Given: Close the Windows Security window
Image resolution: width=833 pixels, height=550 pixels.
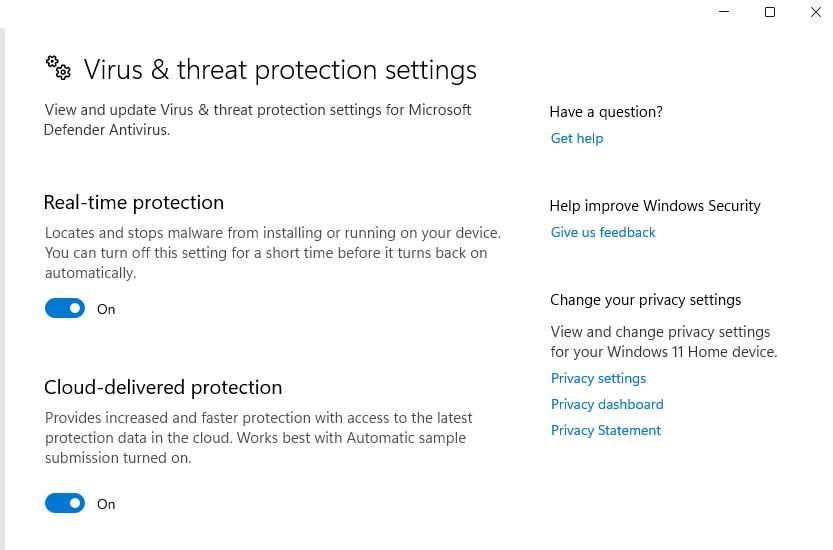Looking at the screenshot, I should 815,12.
